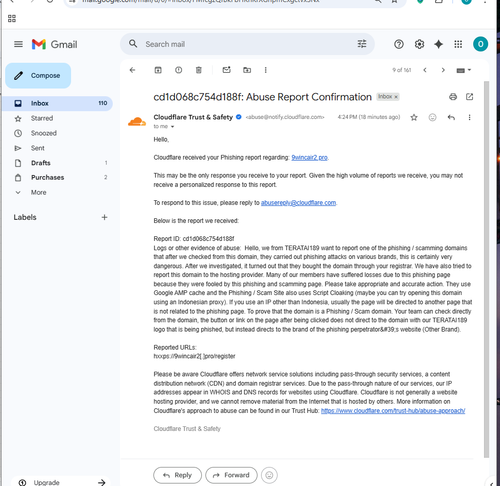Open the Sent folder

(38, 148)
